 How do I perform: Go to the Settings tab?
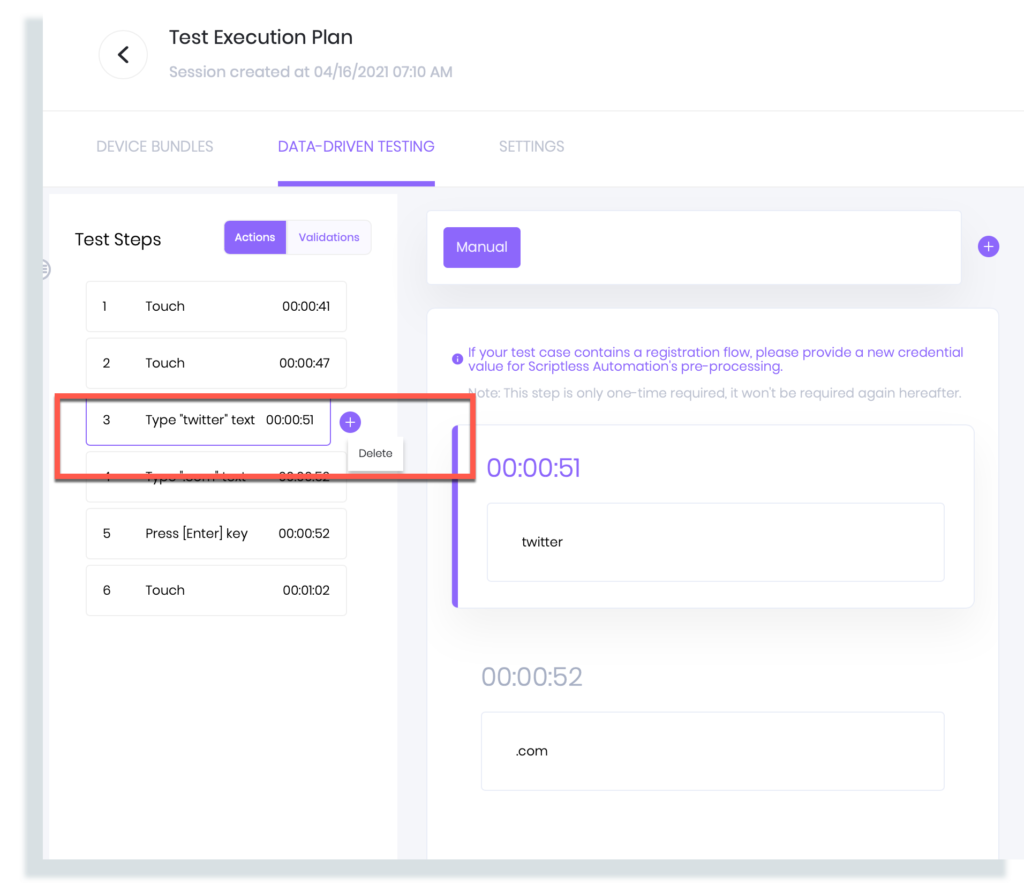[x=531, y=146]
